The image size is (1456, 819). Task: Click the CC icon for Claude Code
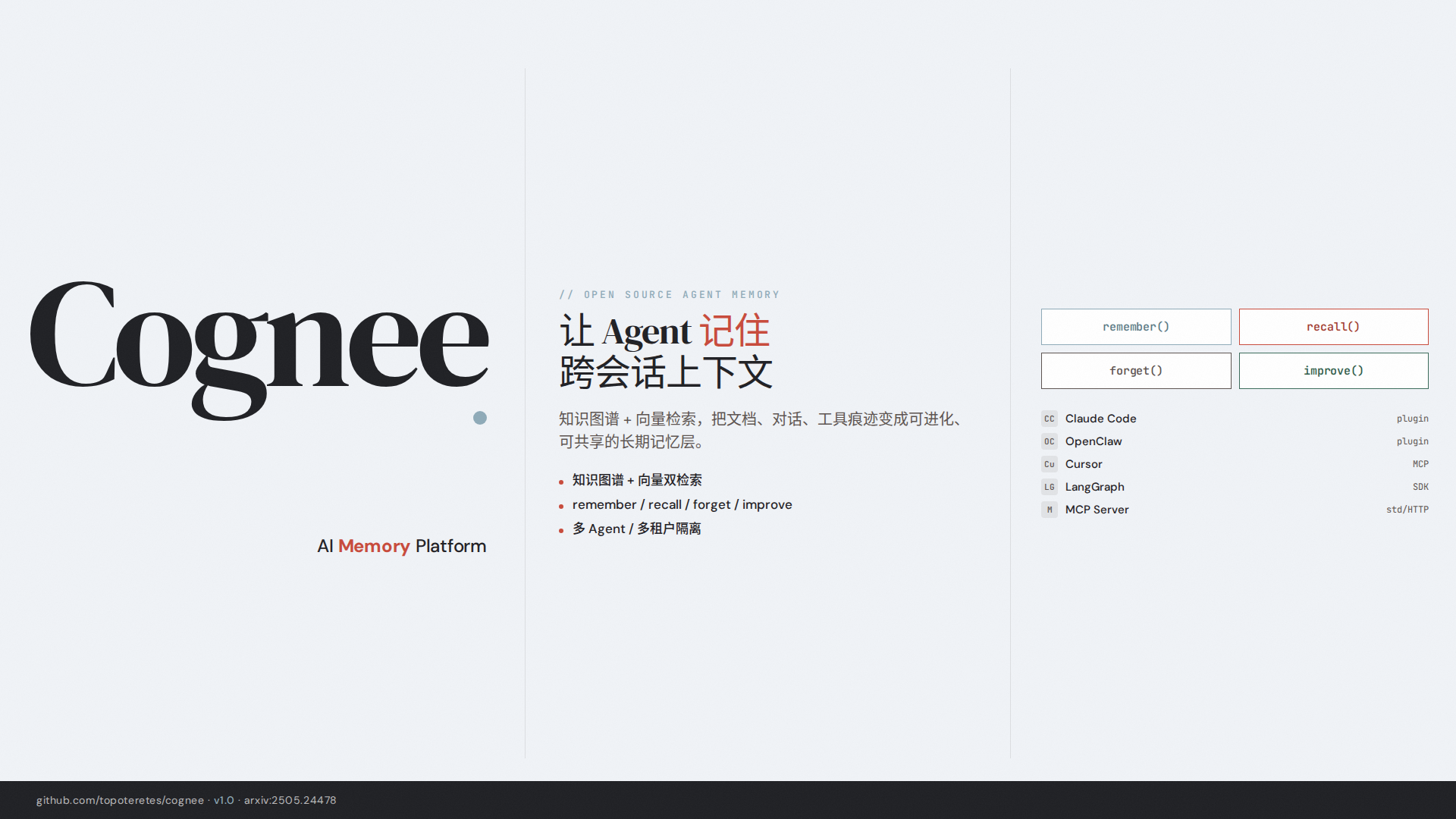point(1050,419)
